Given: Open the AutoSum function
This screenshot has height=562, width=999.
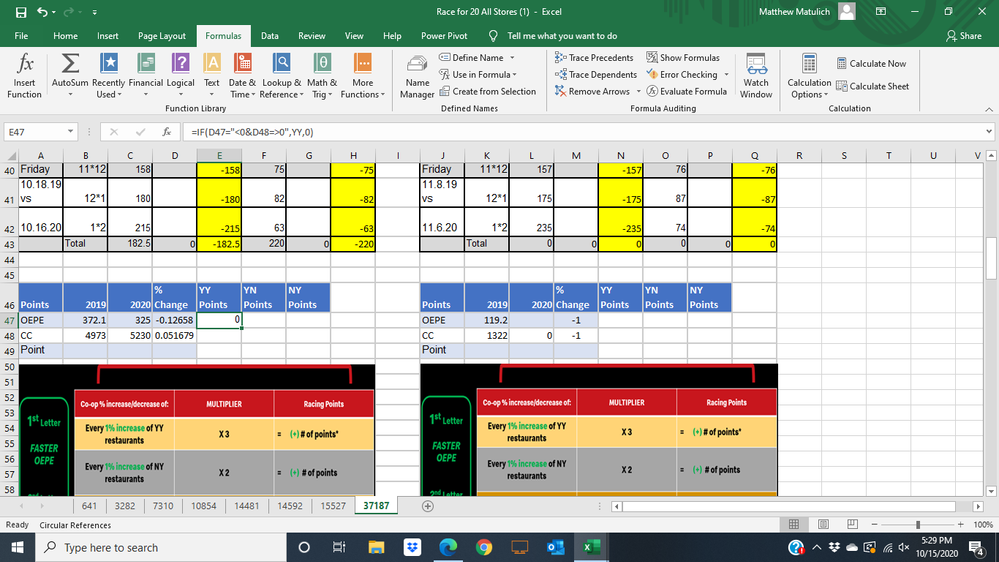Looking at the screenshot, I should pyautogui.click(x=70, y=76).
